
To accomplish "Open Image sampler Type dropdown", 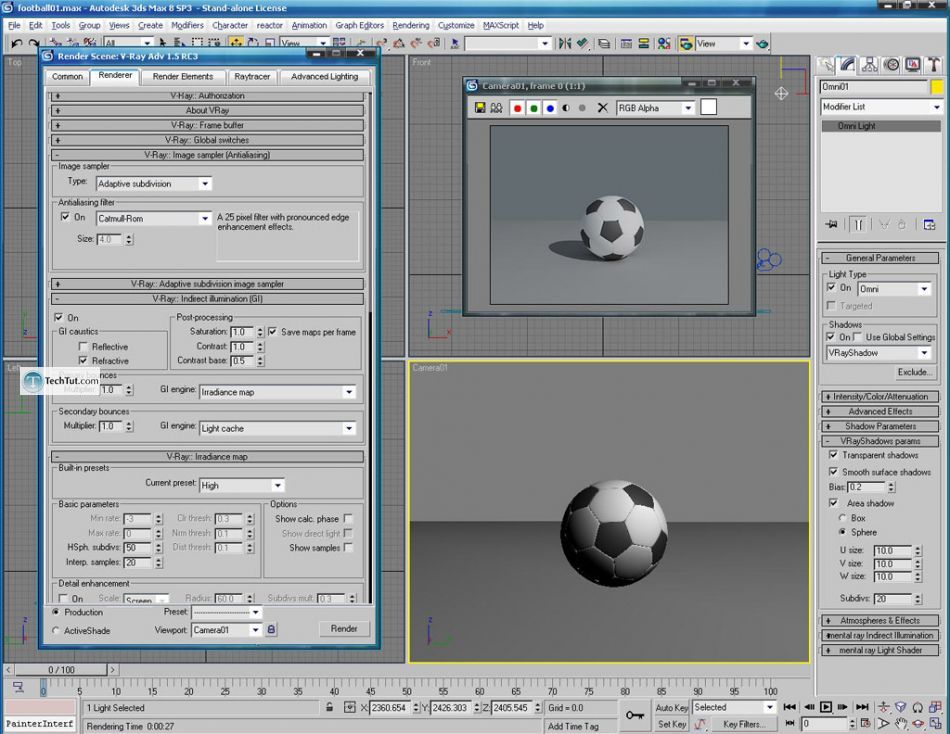I will click(153, 184).
